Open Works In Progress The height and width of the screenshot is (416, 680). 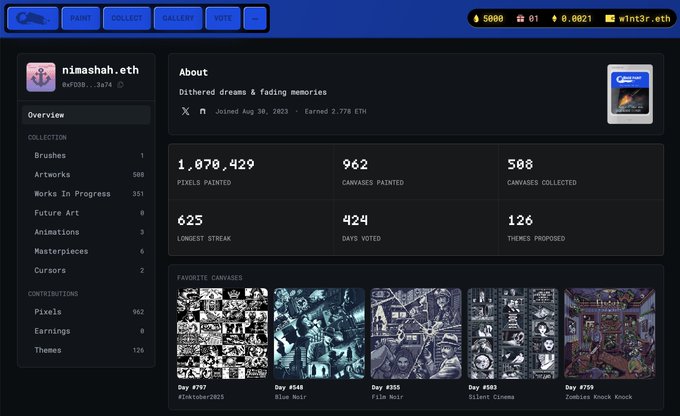[86, 193]
